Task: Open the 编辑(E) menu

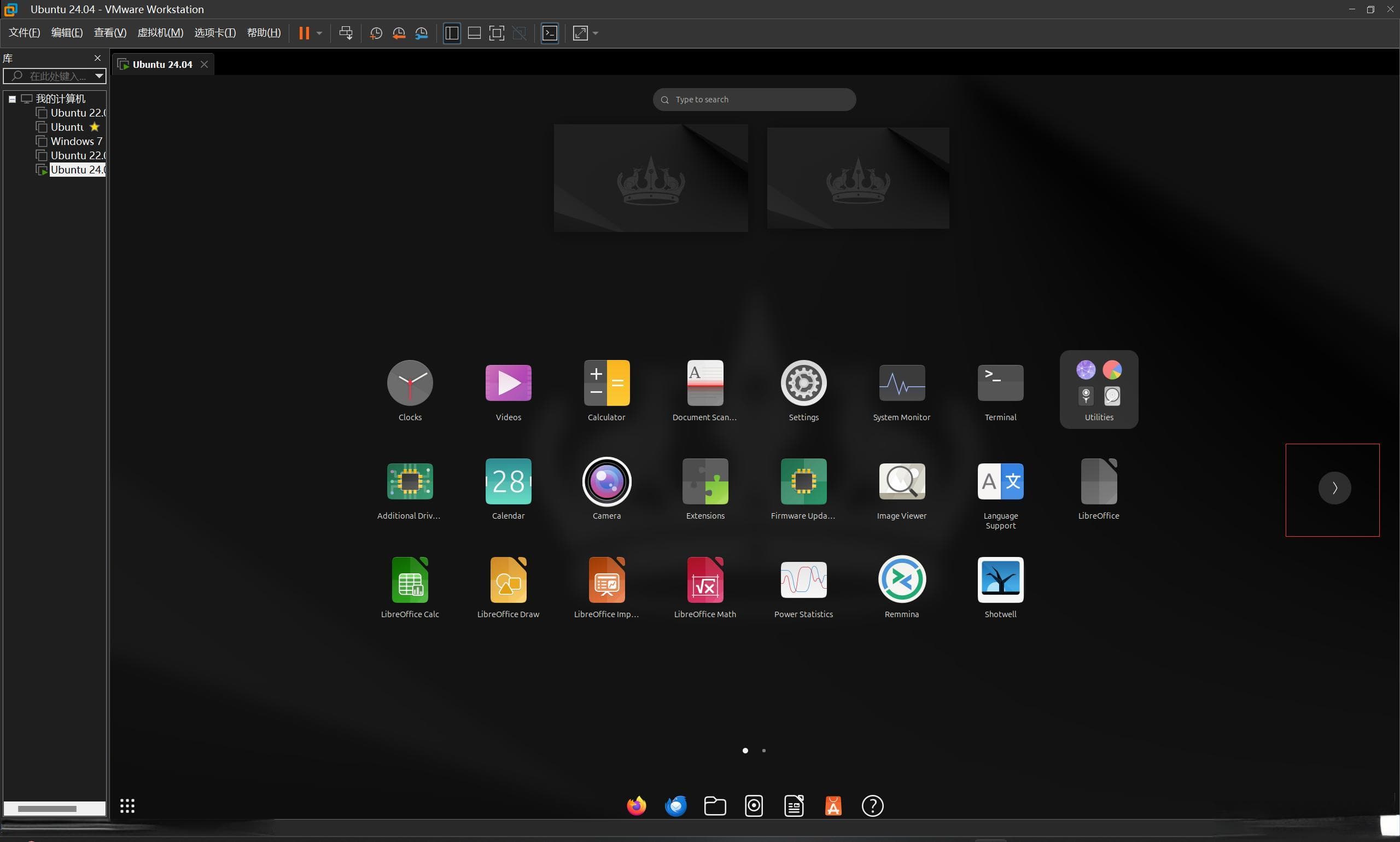Action: pos(66,32)
